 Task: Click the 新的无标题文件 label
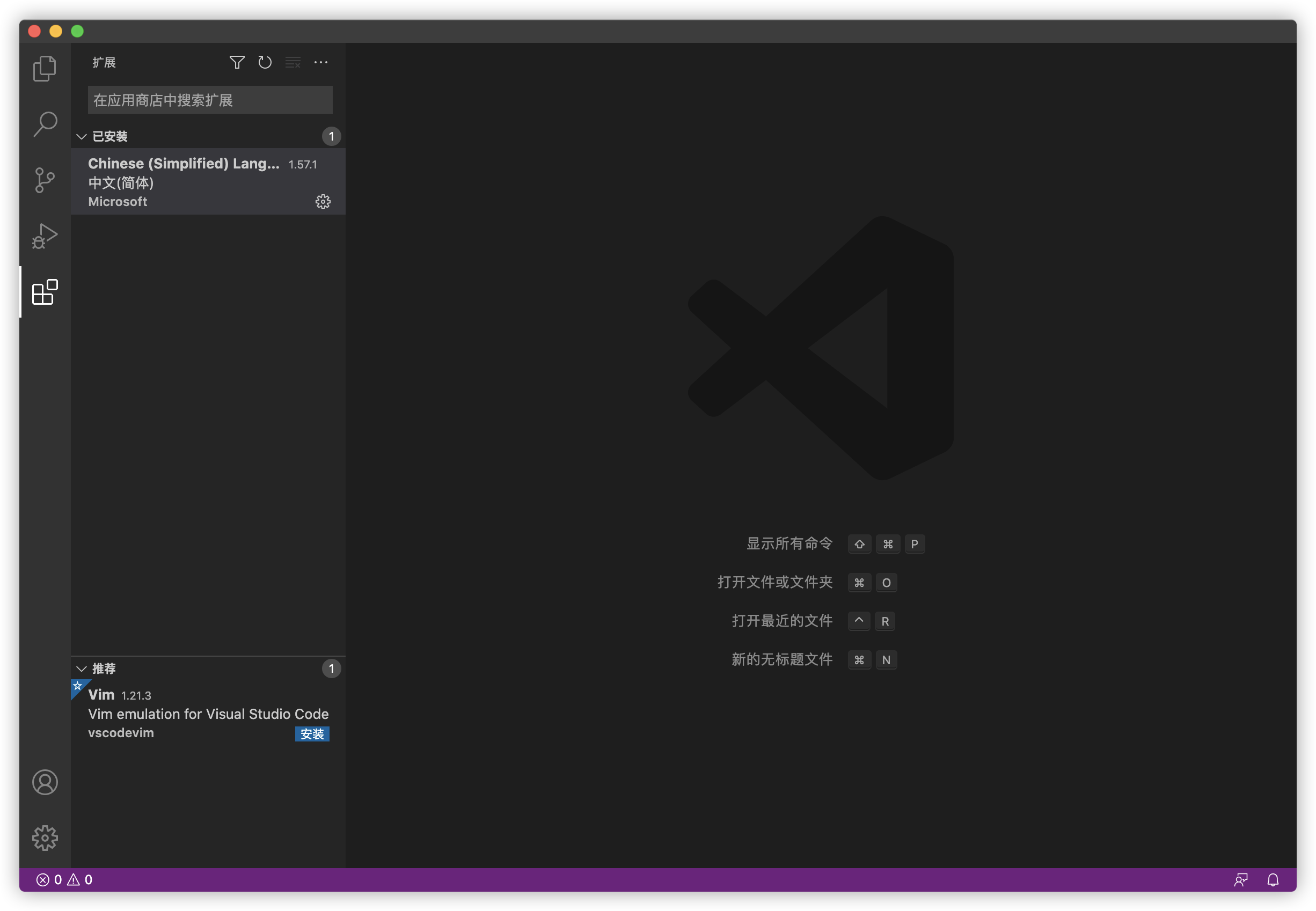pyautogui.click(x=782, y=659)
